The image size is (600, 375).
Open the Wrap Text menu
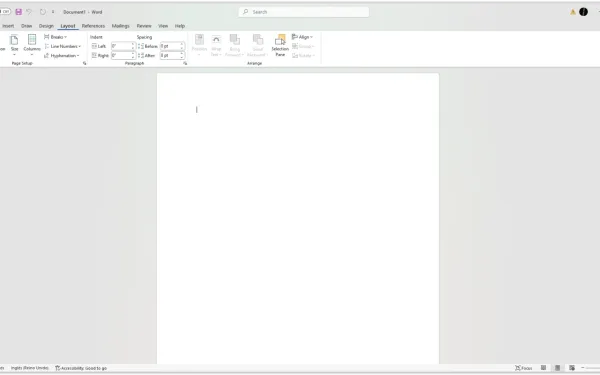(x=216, y=45)
